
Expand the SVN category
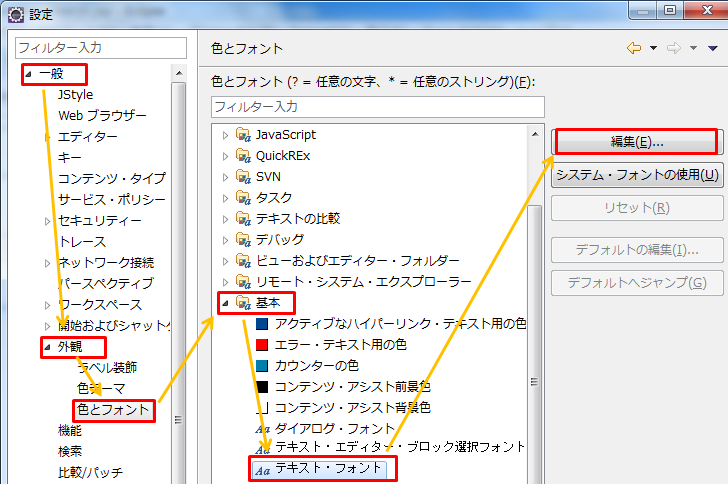[x=225, y=177]
